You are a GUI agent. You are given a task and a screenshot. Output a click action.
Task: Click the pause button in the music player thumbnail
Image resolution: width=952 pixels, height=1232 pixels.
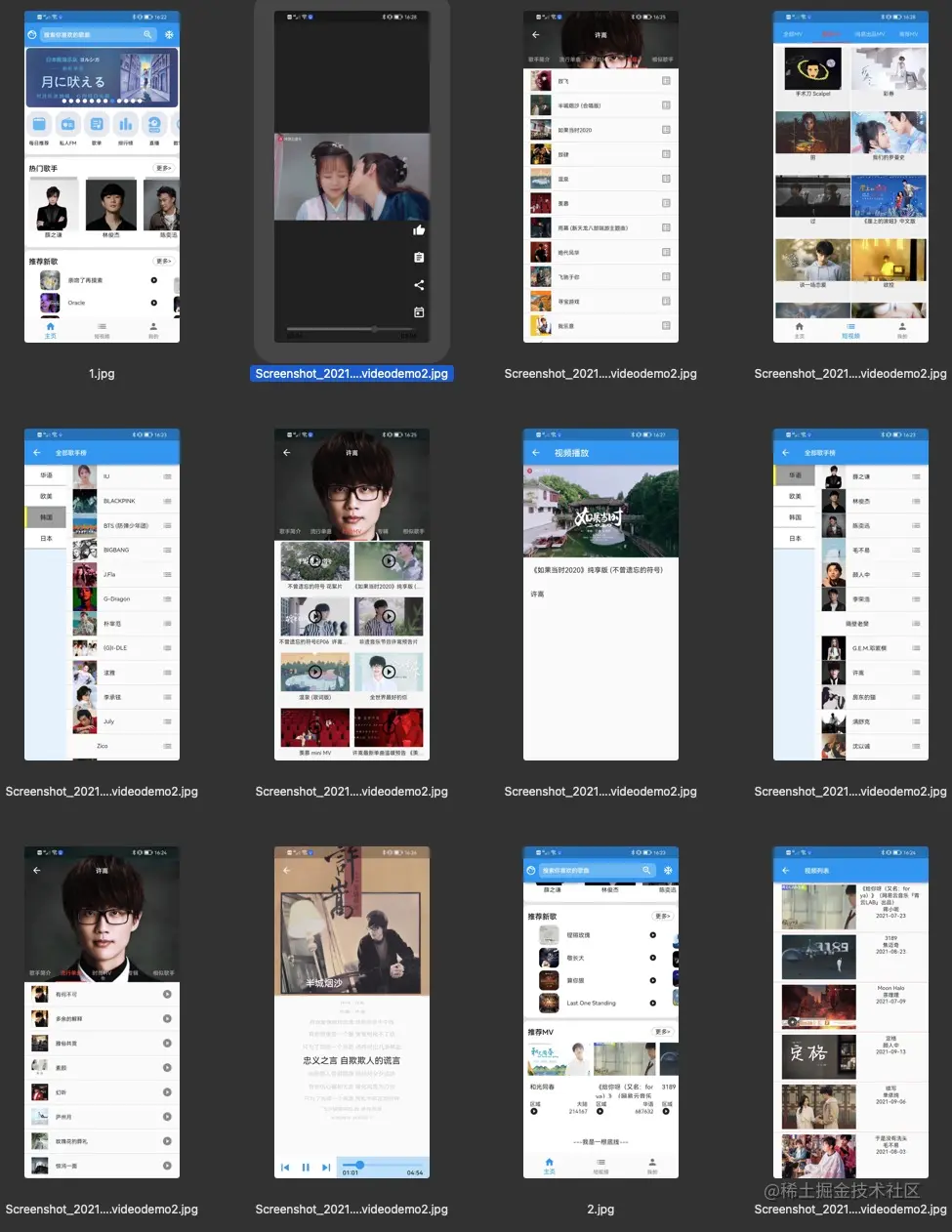(306, 1167)
